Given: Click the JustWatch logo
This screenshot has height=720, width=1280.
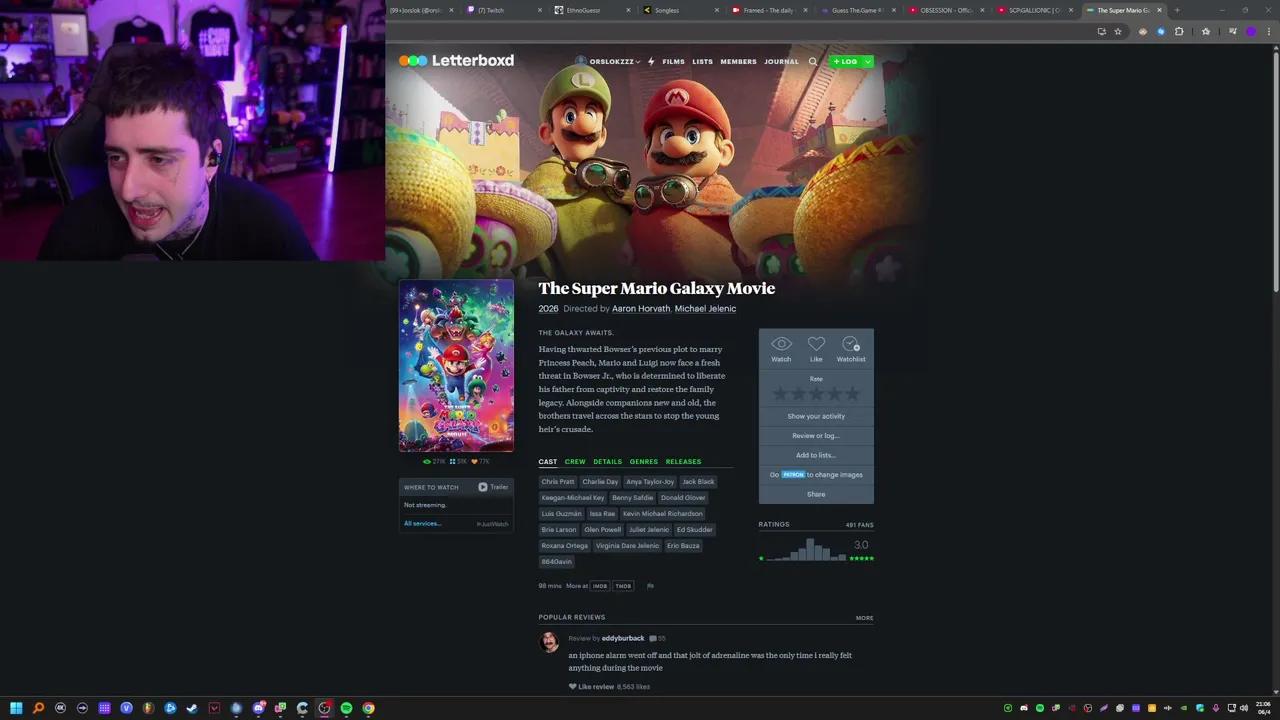Looking at the screenshot, I should click(493, 524).
